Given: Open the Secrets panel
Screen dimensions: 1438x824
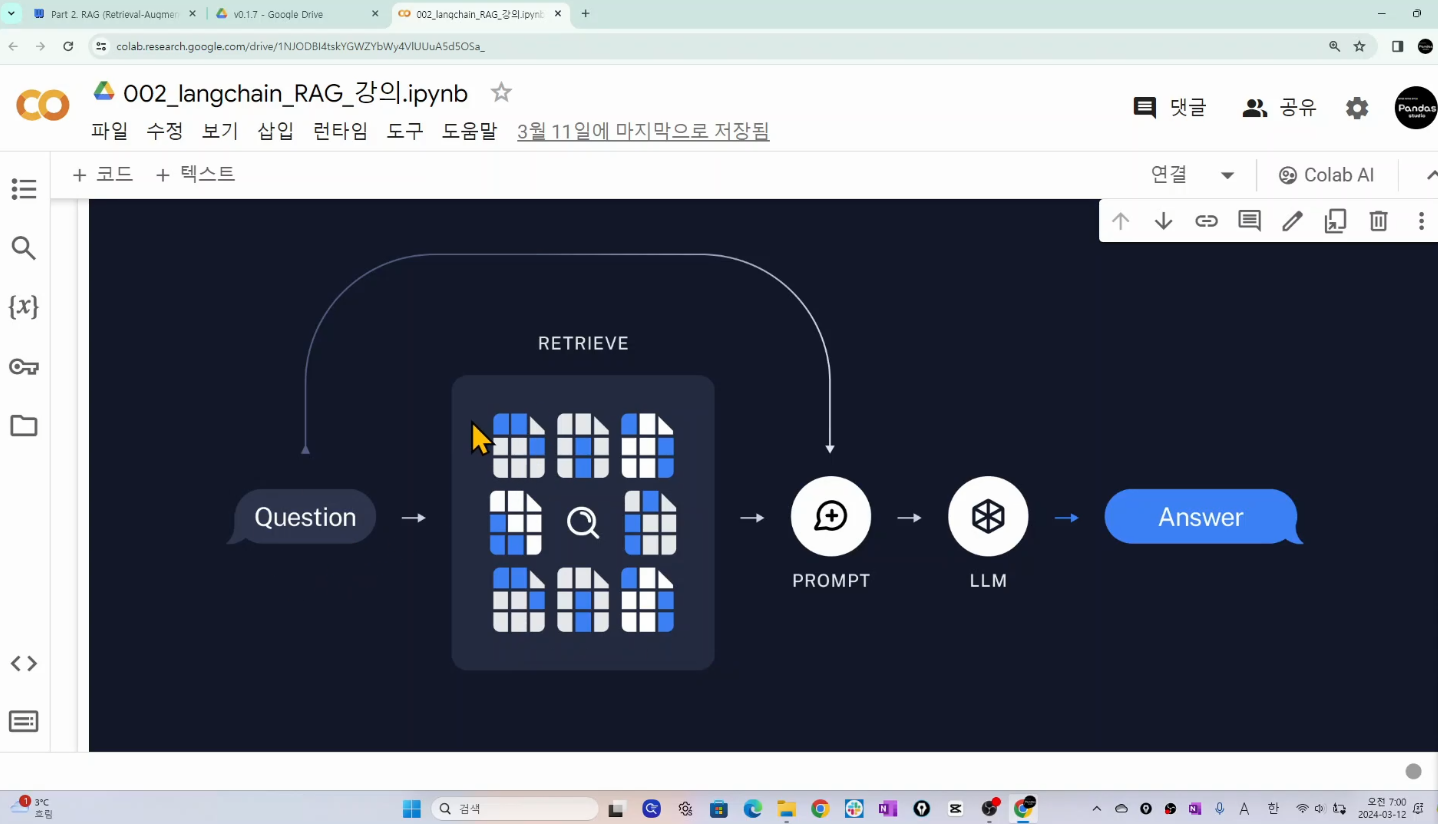Looking at the screenshot, I should 24,366.
